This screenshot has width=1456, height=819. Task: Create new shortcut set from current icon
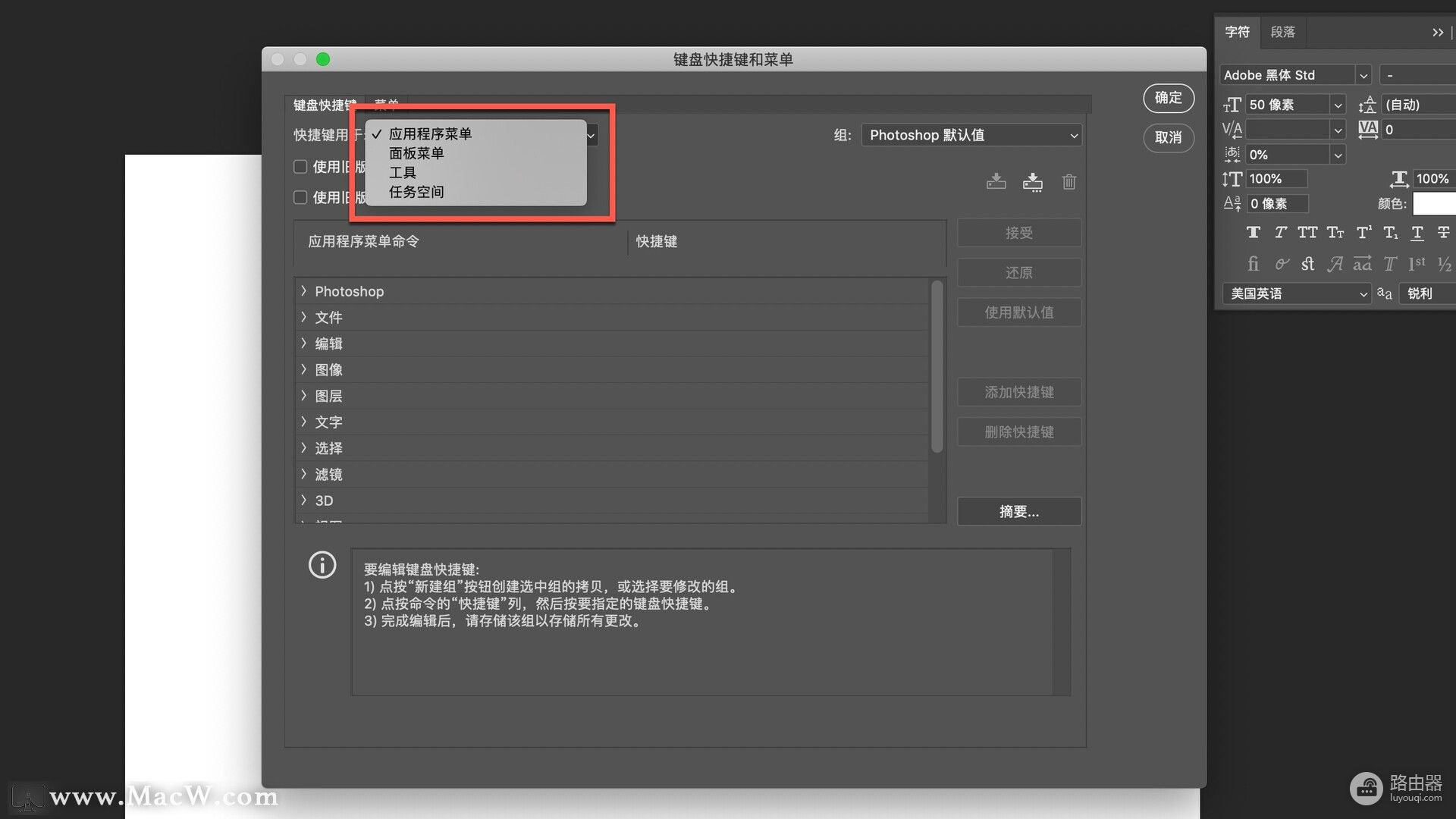tap(1032, 182)
